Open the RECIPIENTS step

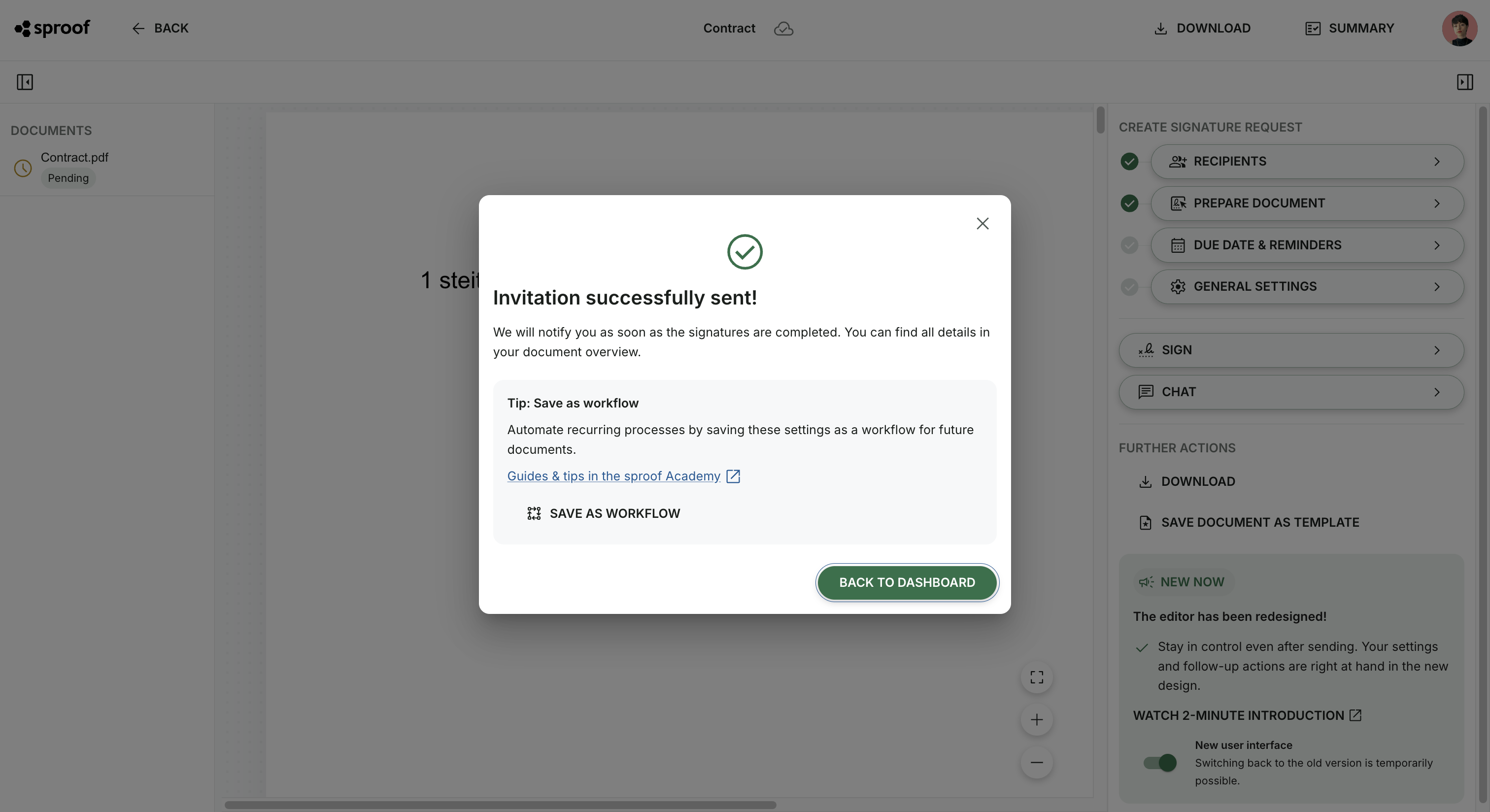pyautogui.click(x=1307, y=161)
